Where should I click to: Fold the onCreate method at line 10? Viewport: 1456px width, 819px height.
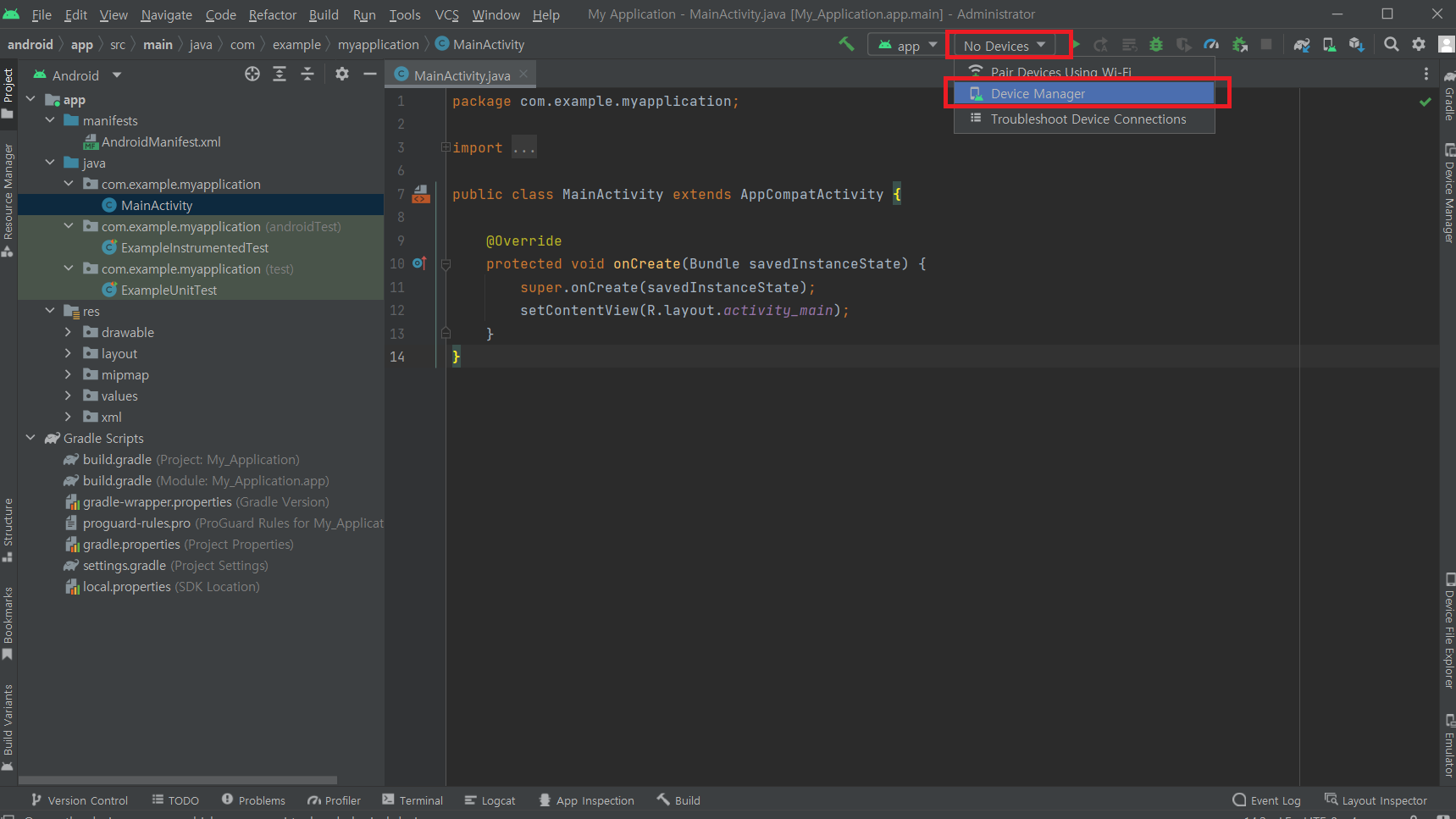[446, 263]
